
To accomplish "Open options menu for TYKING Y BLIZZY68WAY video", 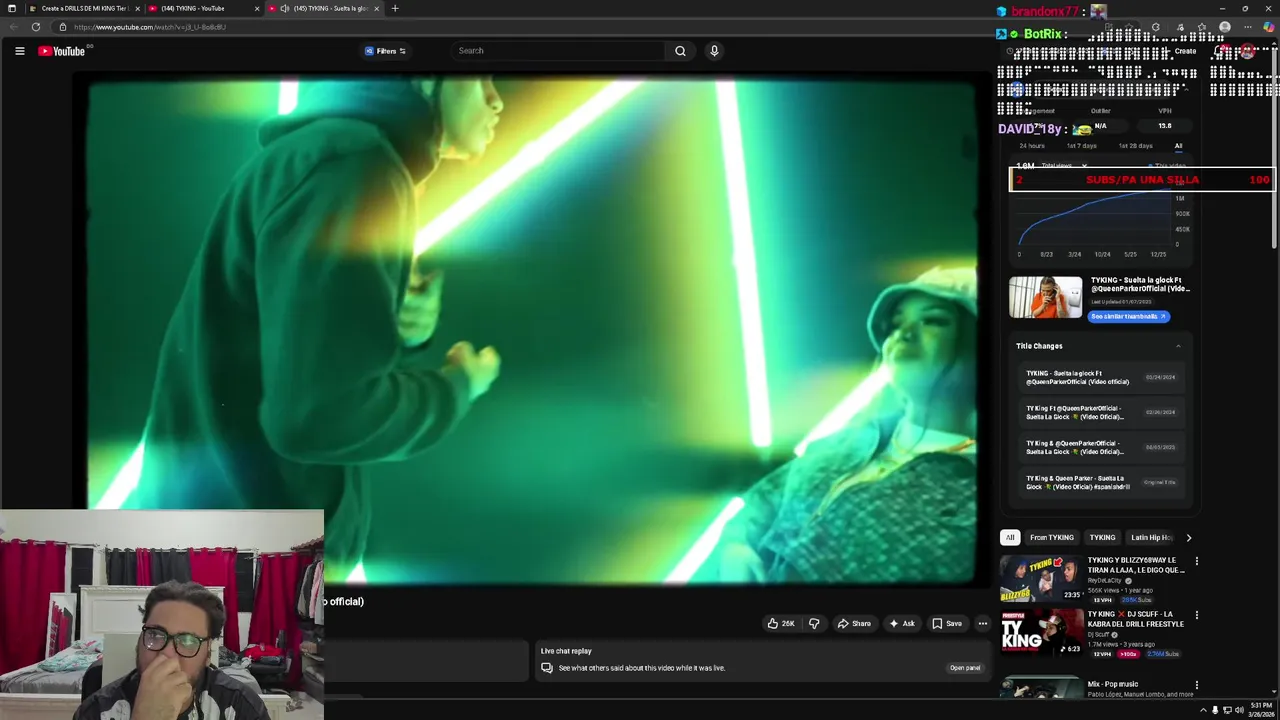I will (1196, 562).
